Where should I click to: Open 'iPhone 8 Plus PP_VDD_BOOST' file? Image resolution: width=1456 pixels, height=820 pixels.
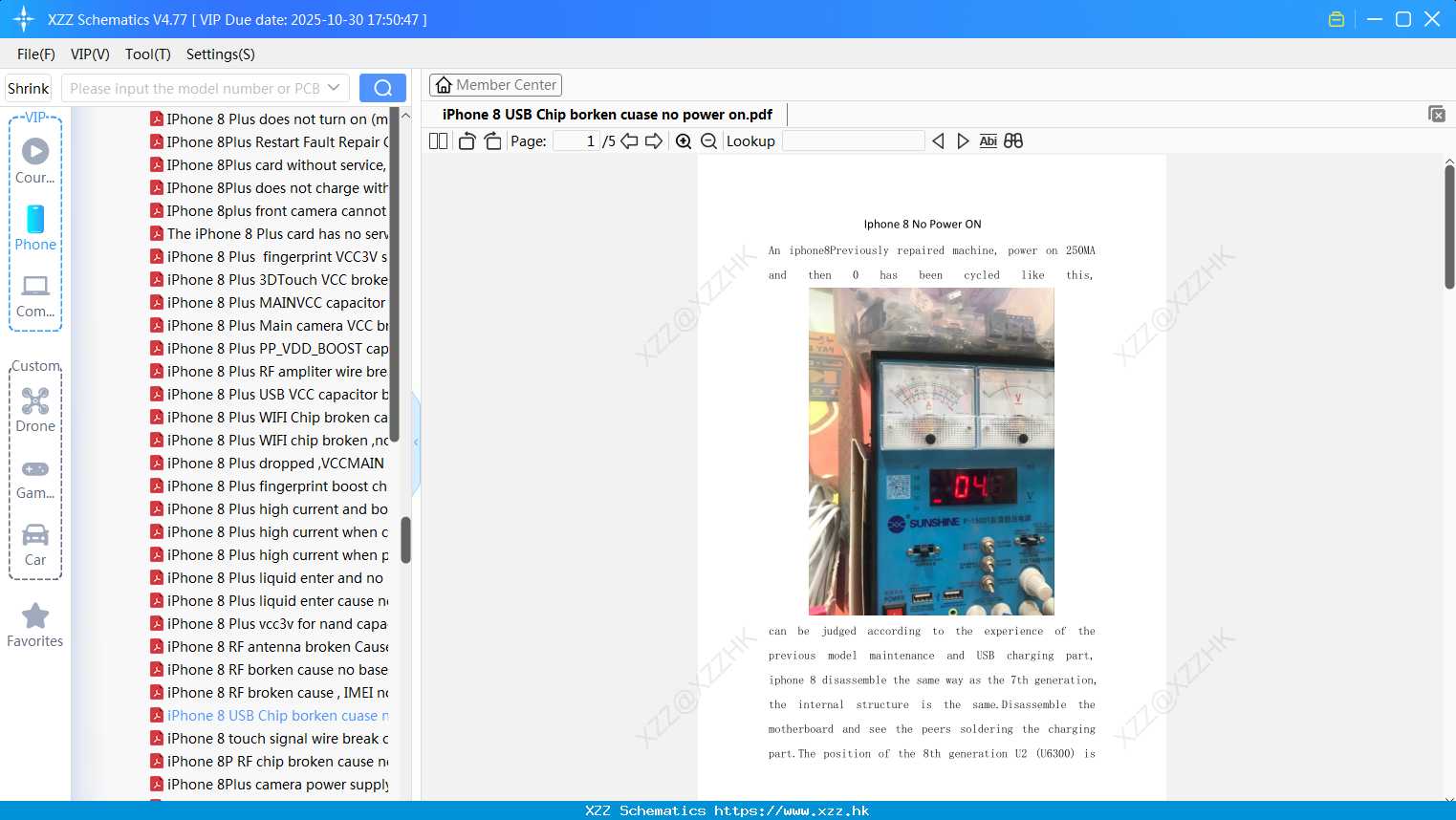tap(270, 349)
